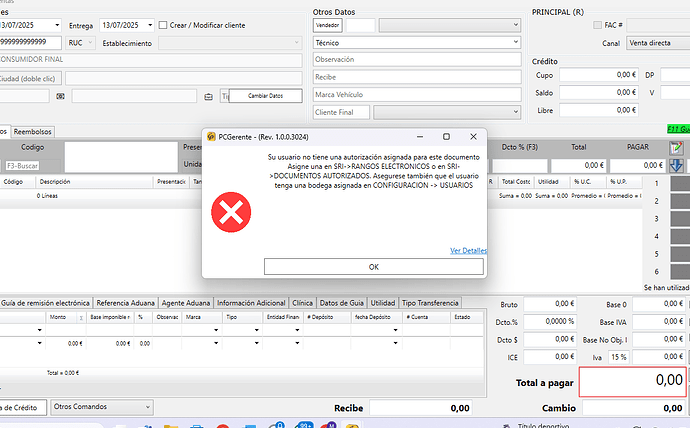Click the Ciudad (doble clic) field
The image size is (690, 428).
click(x=29, y=79)
